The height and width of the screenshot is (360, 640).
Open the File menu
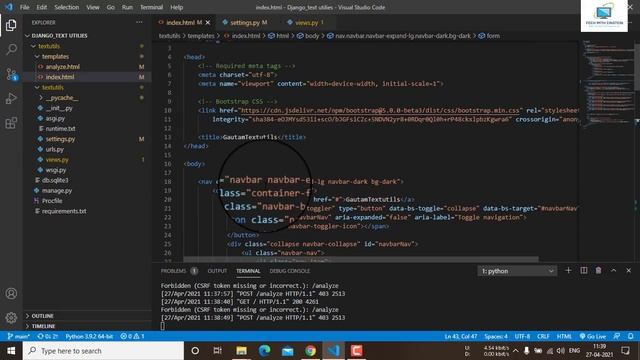coord(24,7)
